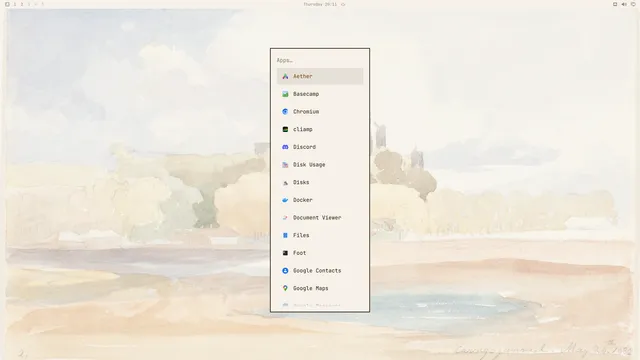
Task: Focus the Apps… search field
Action: point(320,60)
